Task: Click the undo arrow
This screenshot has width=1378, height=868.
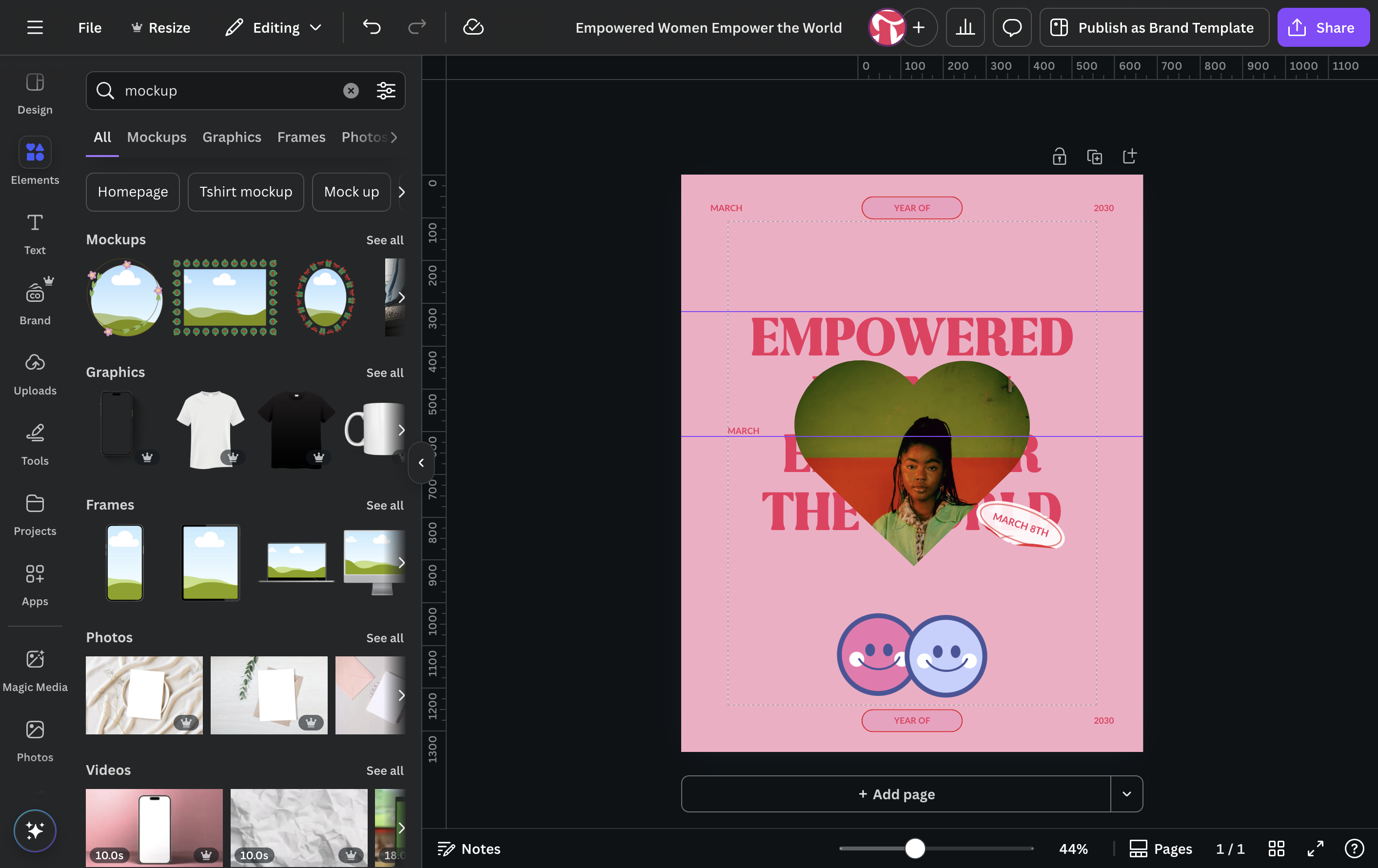Action: click(x=372, y=27)
